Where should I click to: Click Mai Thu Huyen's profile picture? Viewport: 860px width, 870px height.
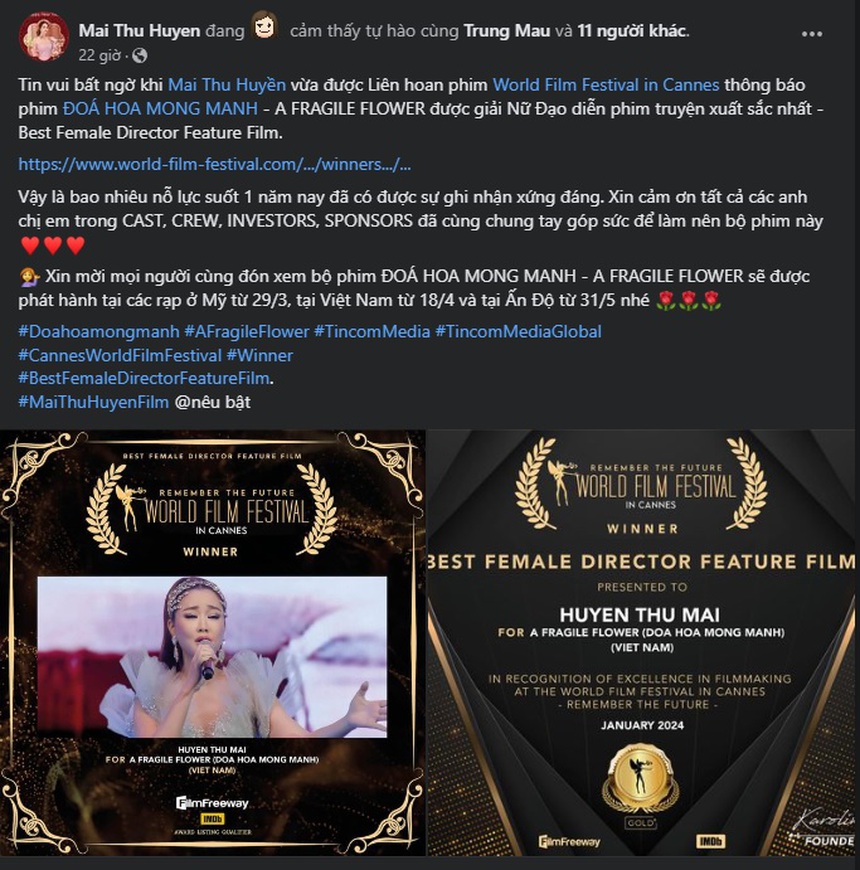[44, 37]
